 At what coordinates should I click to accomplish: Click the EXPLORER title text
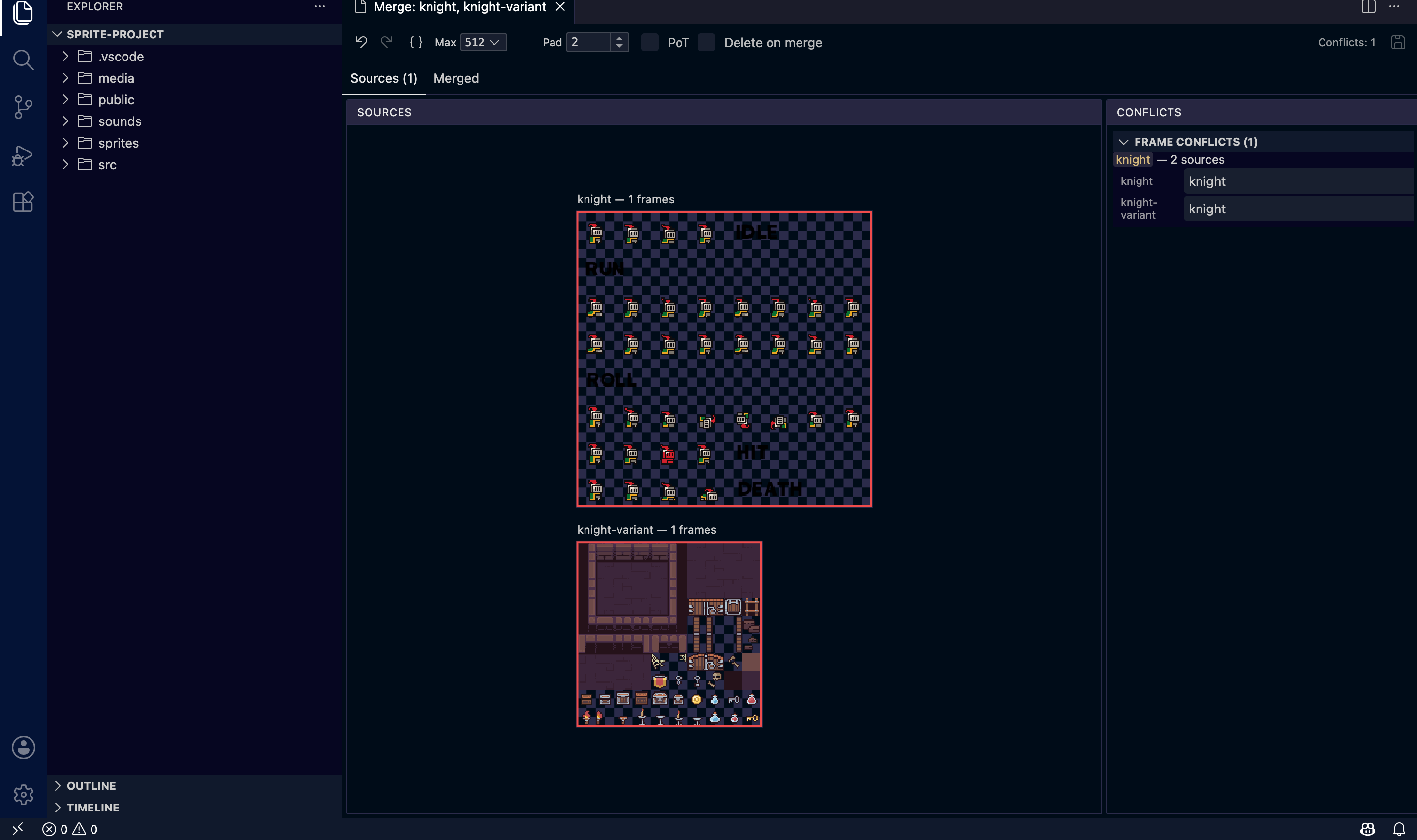[x=94, y=7]
